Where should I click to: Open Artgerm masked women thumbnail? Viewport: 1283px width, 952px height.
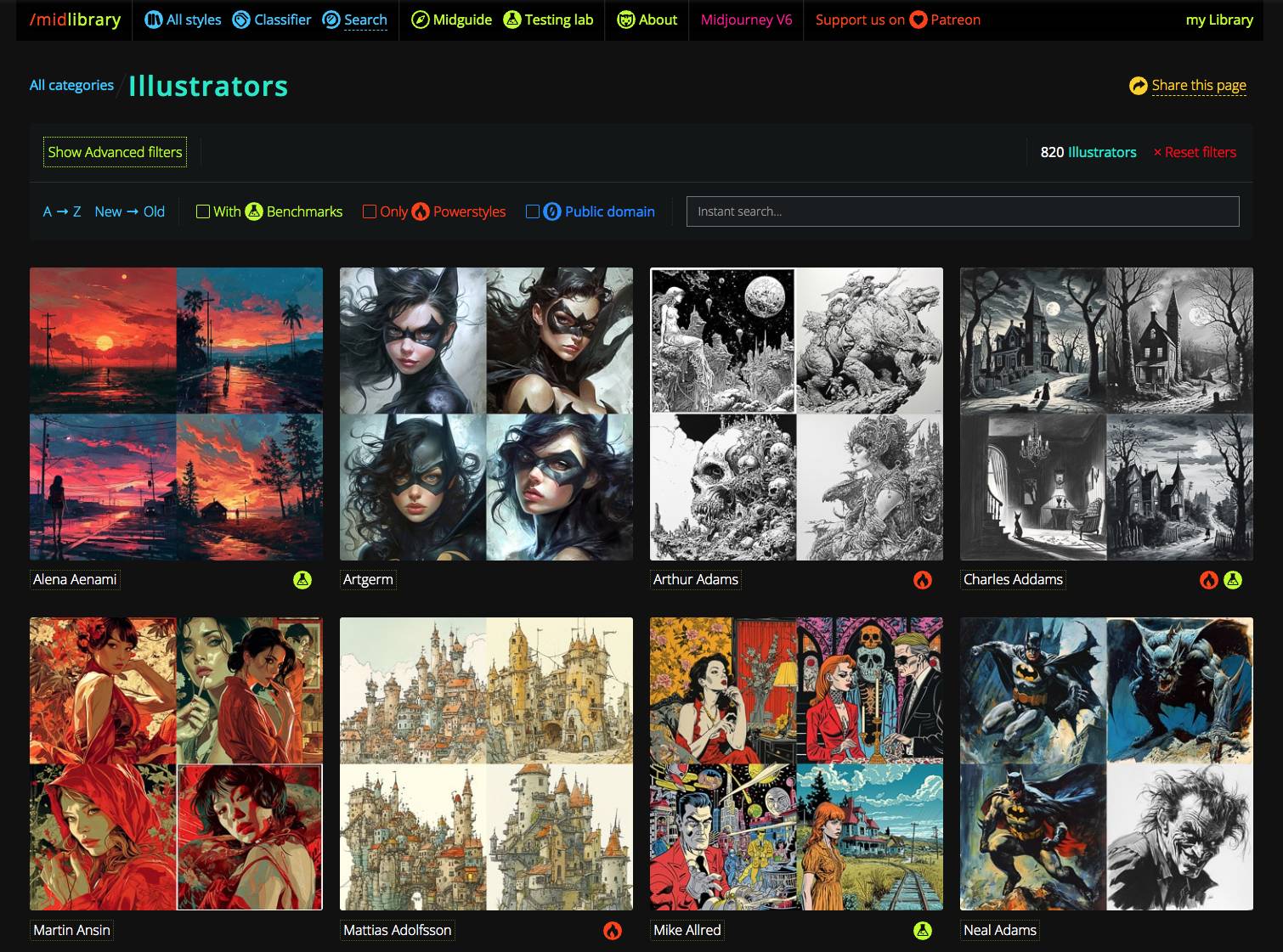coord(486,414)
